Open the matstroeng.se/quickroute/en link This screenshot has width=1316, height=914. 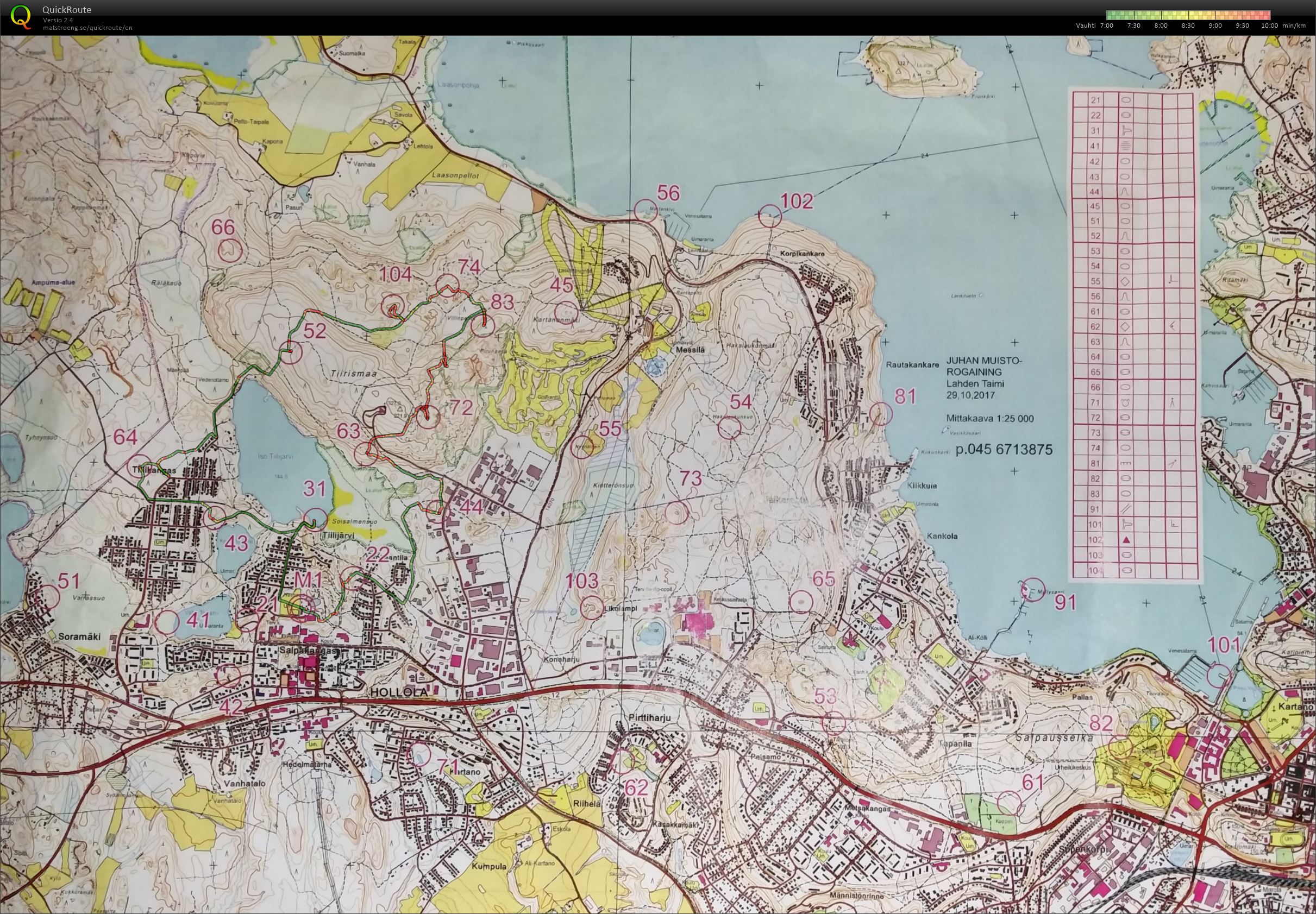[x=87, y=28]
